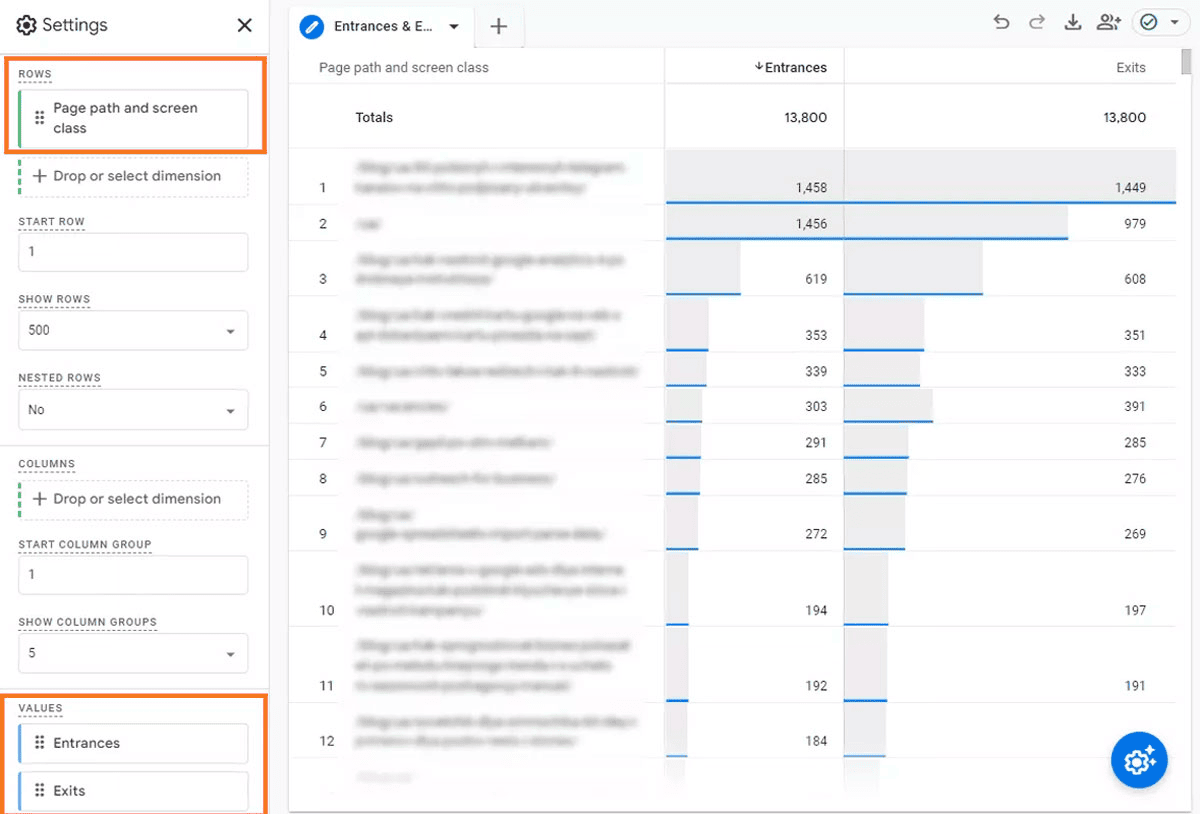Click row 4 Entrances value 353

(x=816, y=335)
